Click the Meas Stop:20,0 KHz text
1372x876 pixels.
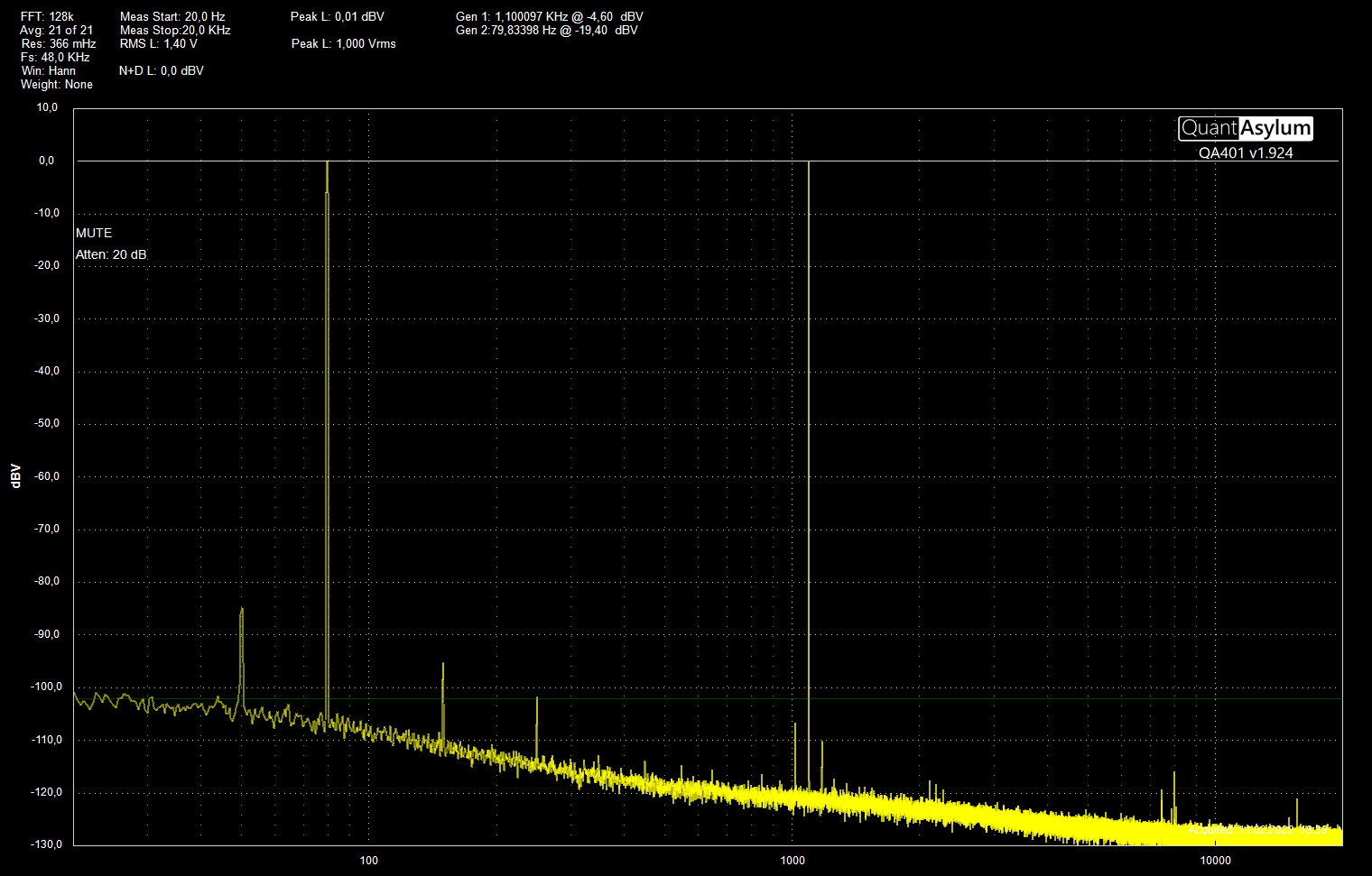tap(175, 30)
